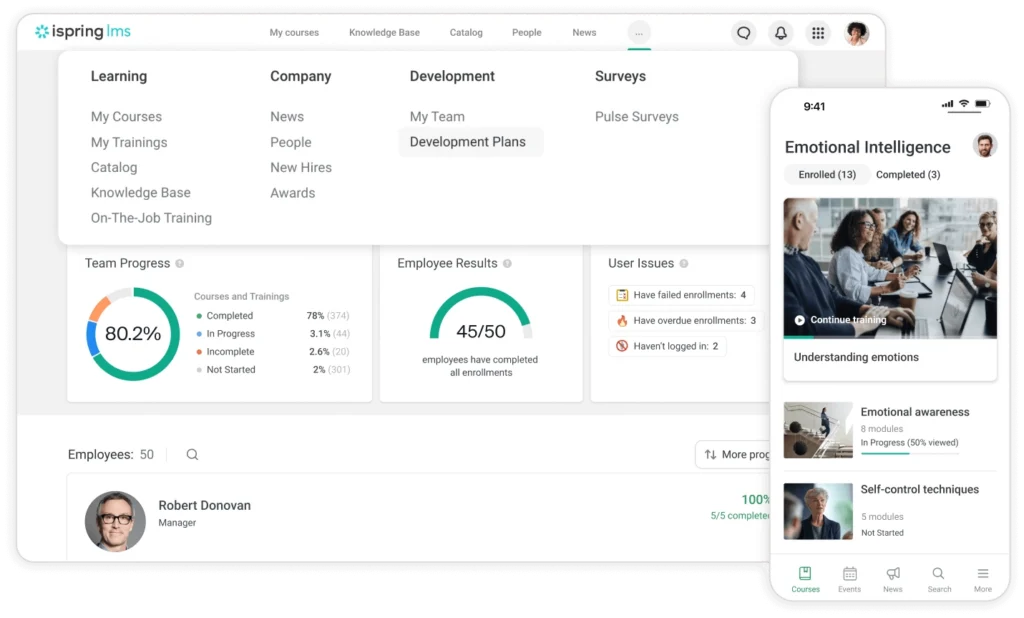Click the user avatar in the top bar
Viewport: 1024px width, 618px height.
[x=856, y=32]
